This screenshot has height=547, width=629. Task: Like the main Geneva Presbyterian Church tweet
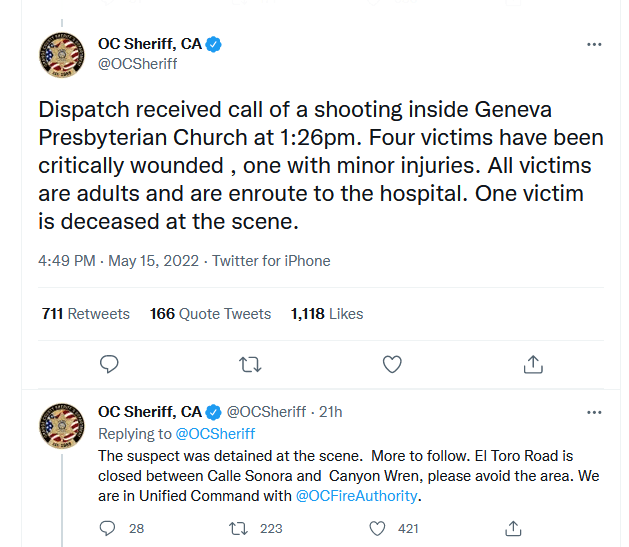pos(392,364)
